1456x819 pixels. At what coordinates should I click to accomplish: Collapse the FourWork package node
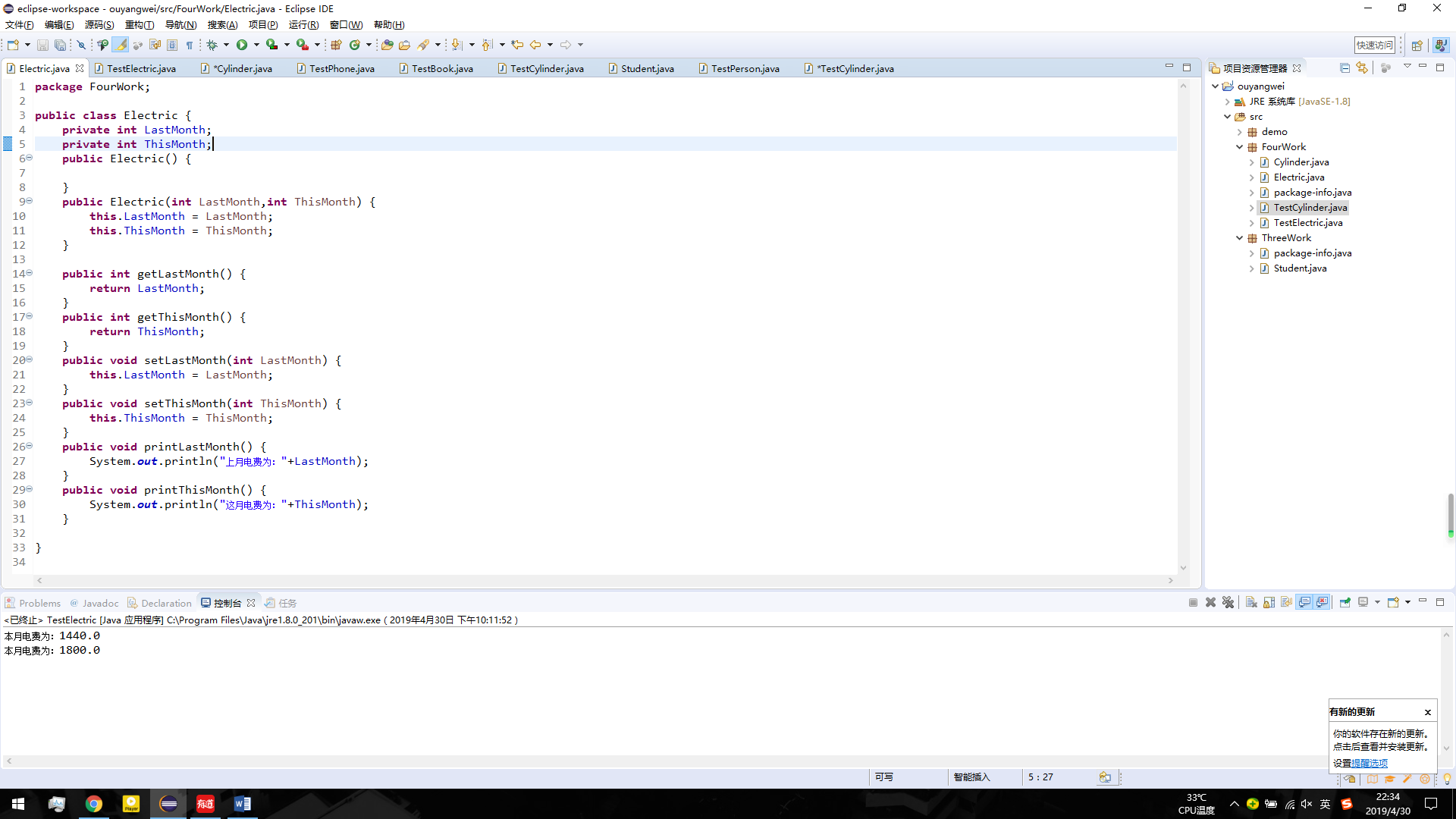pyautogui.click(x=1240, y=147)
